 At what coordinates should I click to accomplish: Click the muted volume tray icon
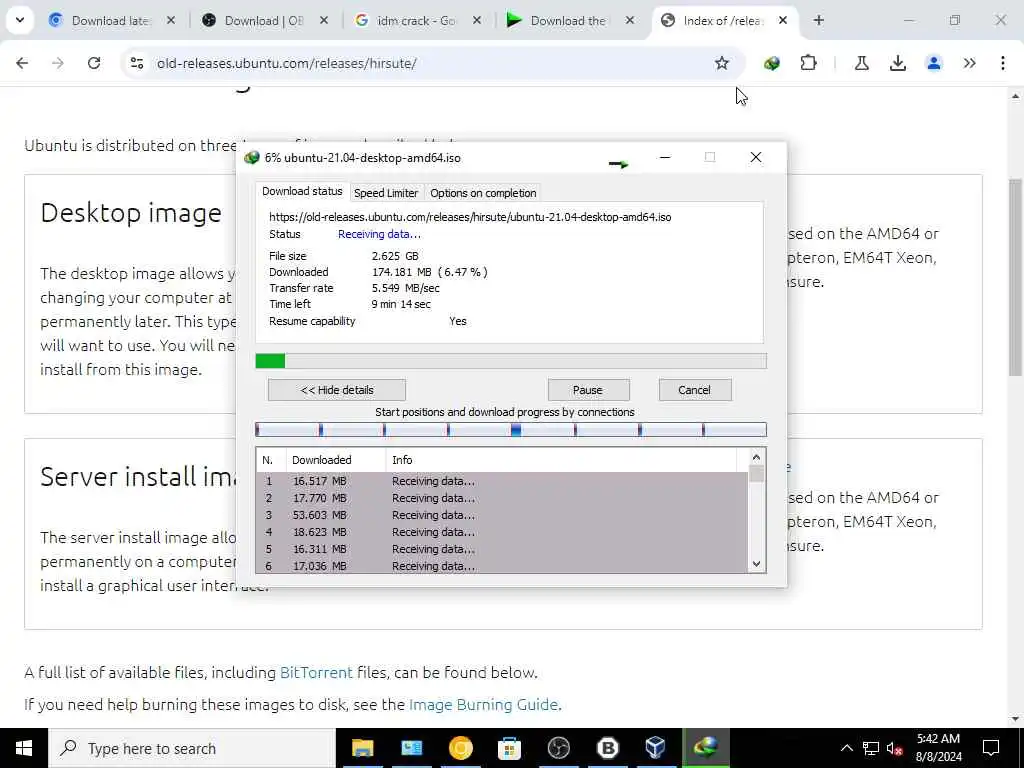(895, 748)
